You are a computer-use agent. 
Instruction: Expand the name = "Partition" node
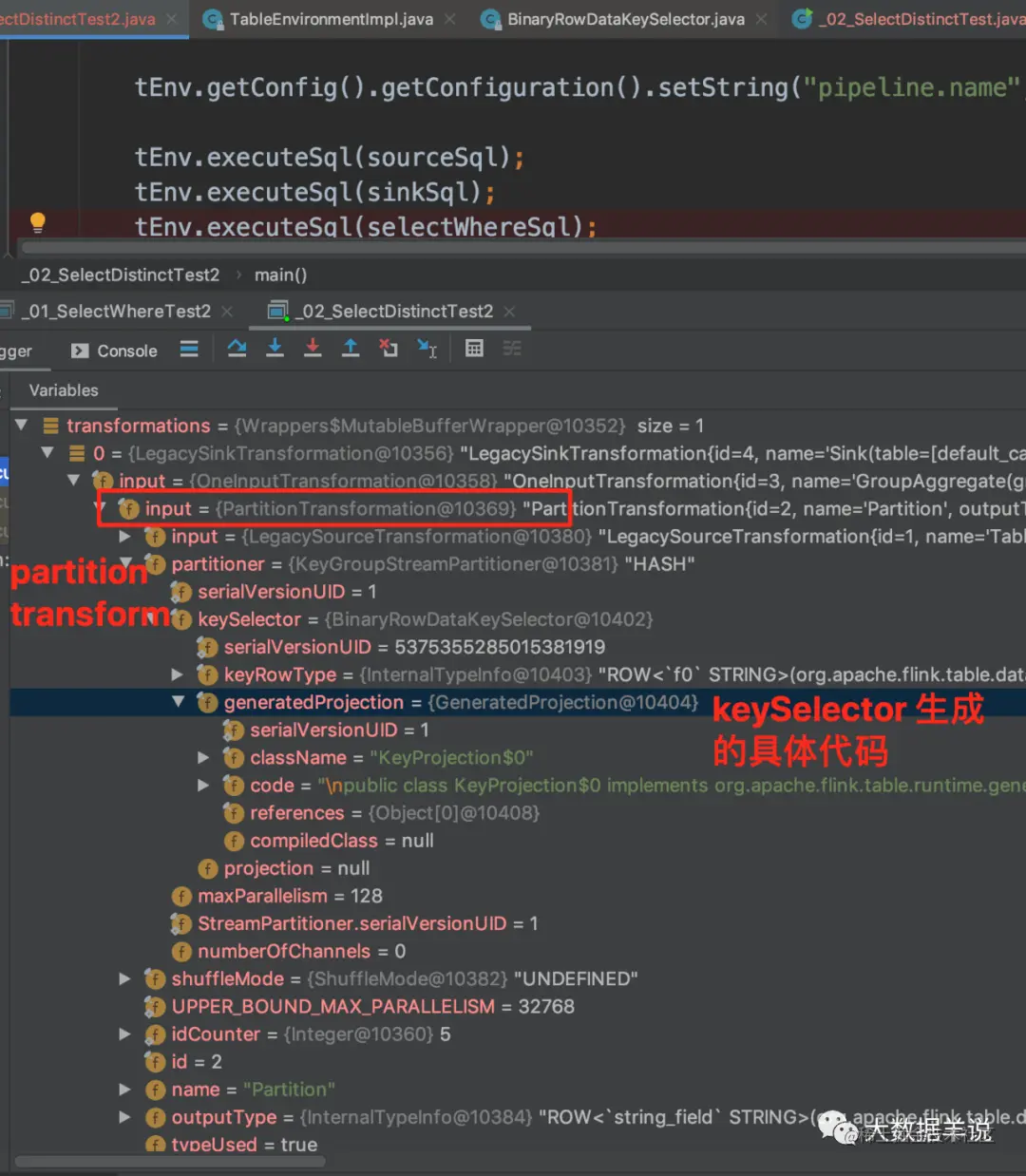pyautogui.click(x=124, y=1090)
